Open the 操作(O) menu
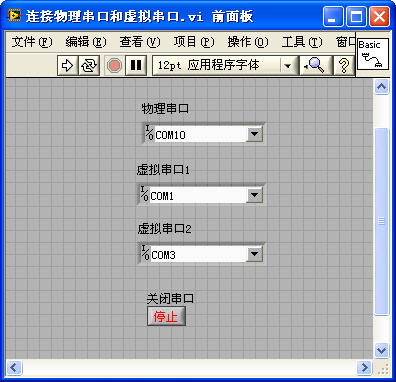The height and width of the screenshot is (382, 396). coord(248,42)
